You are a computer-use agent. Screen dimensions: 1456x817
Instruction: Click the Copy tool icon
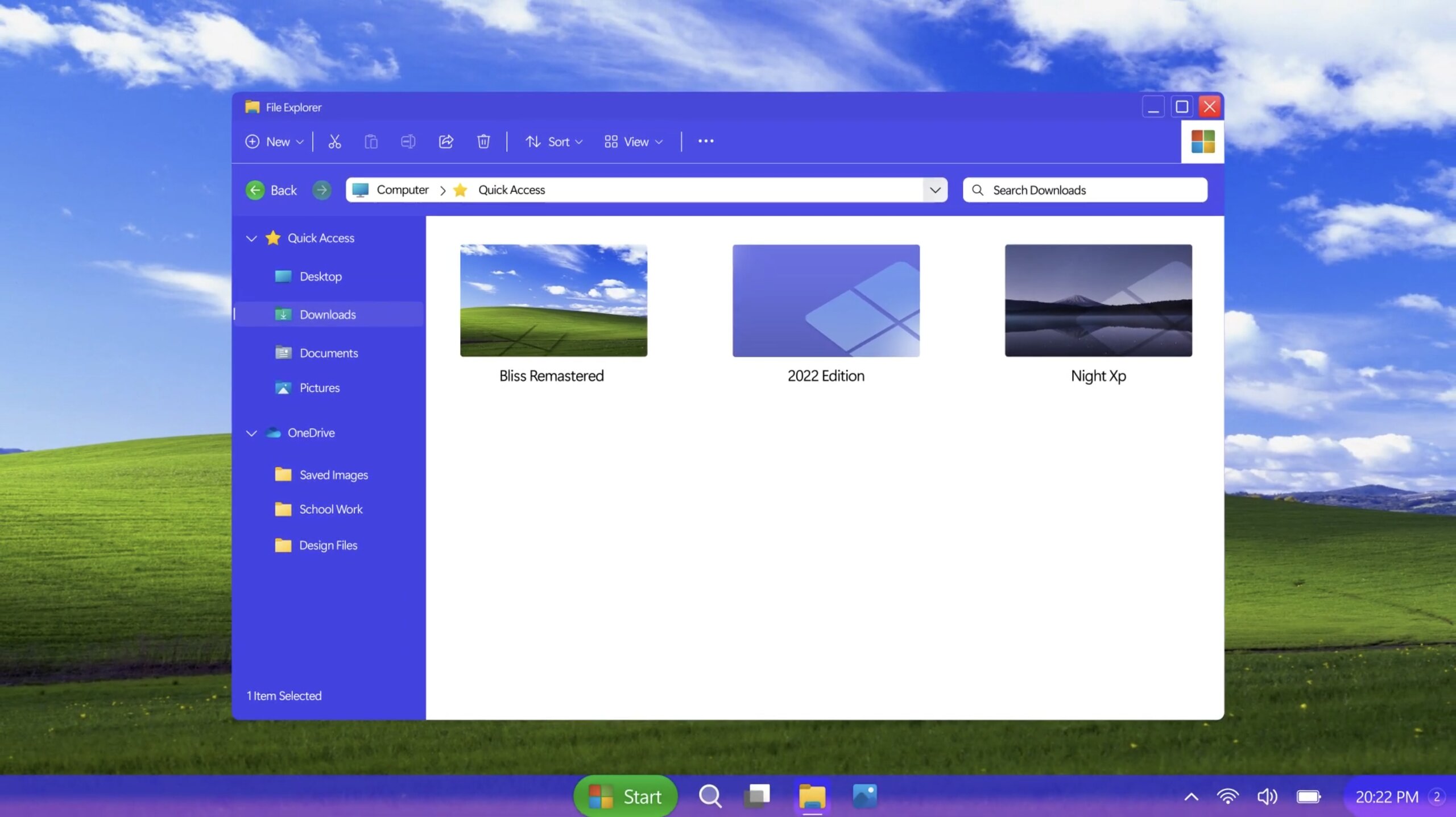point(371,141)
